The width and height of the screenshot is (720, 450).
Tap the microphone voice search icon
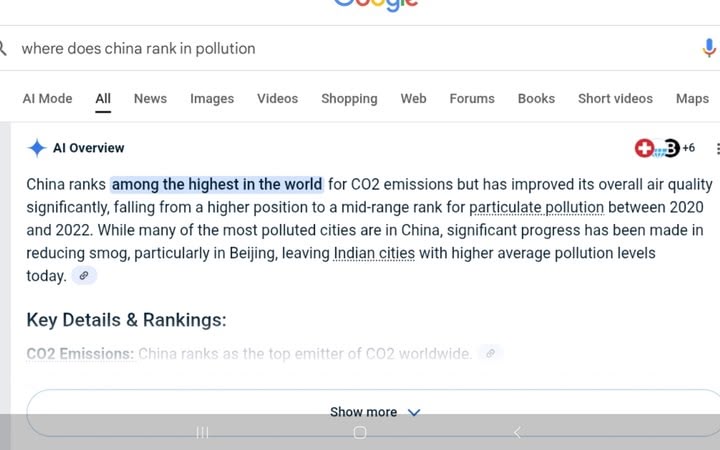pyautogui.click(x=709, y=48)
